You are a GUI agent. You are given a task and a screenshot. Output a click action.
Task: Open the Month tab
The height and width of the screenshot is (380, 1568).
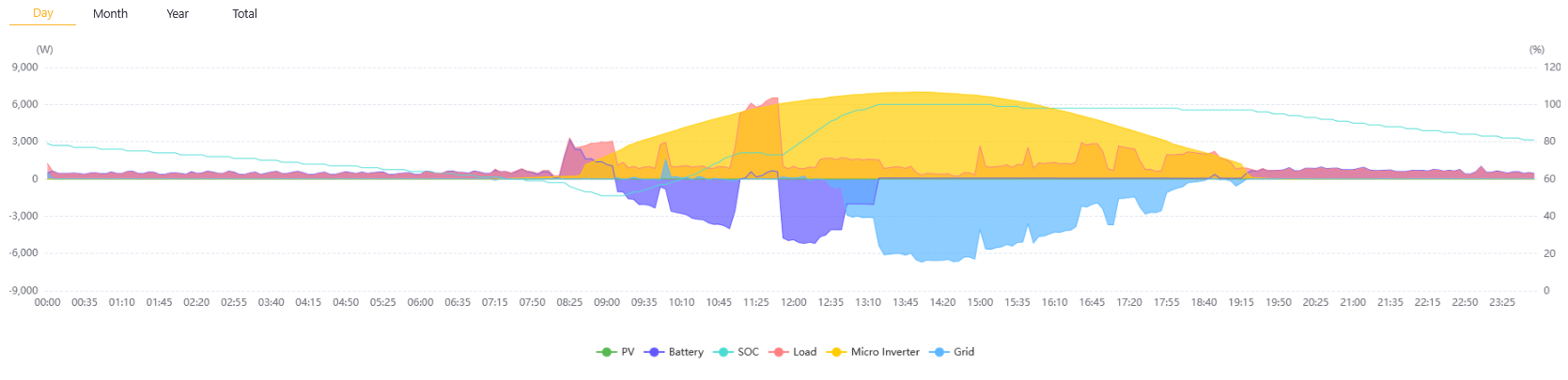[x=110, y=14]
